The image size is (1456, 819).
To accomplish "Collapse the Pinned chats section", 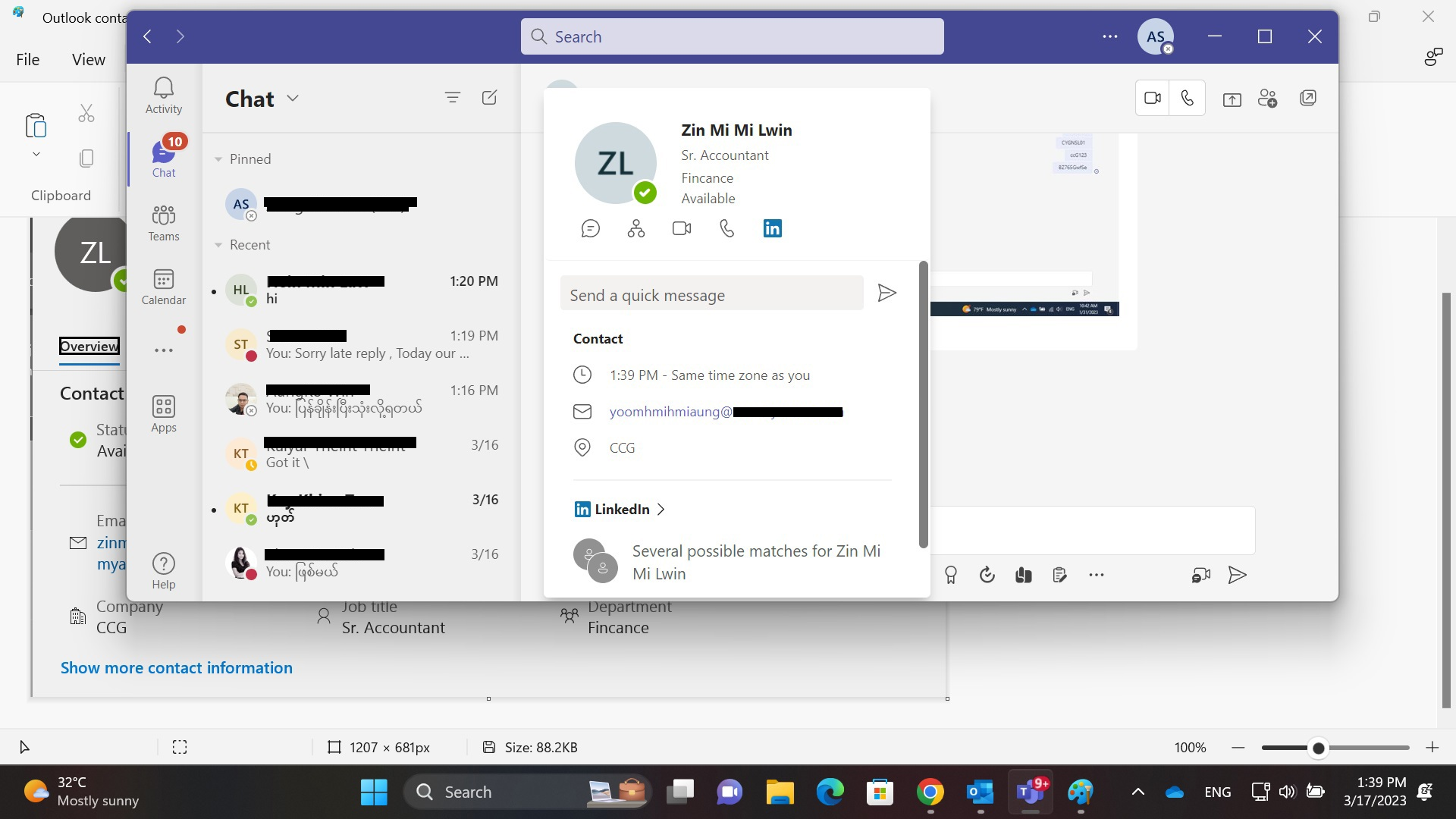I will (x=218, y=158).
